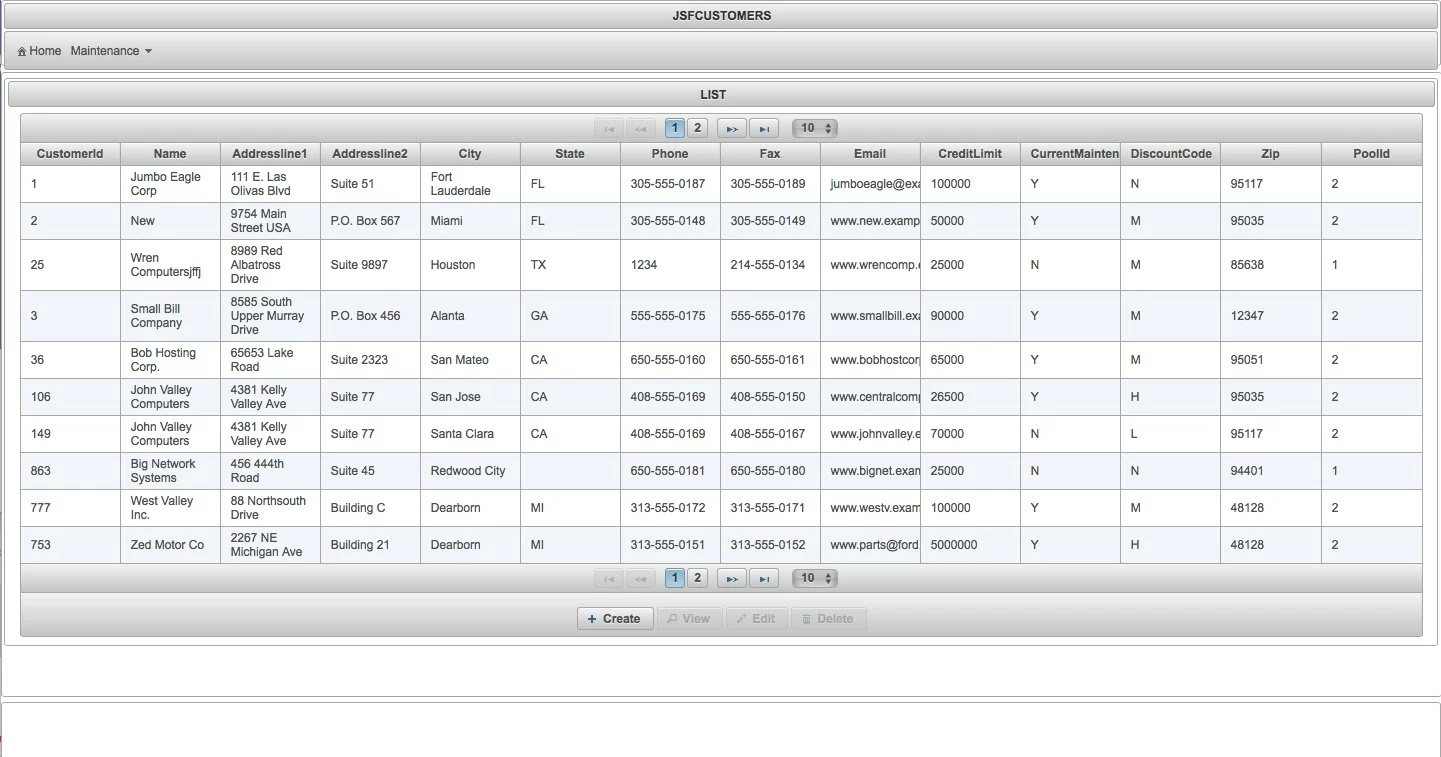The height and width of the screenshot is (757, 1441).
Task: Go to first page in bottom paginator
Action: (x=608, y=578)
